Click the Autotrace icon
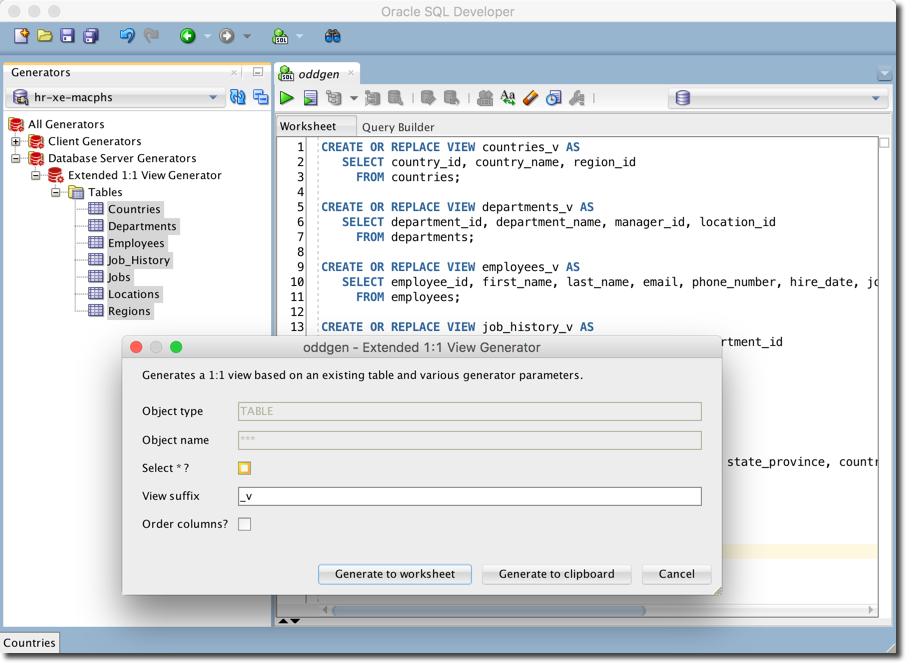Viewport: 906px width, 663px height. 373,98
